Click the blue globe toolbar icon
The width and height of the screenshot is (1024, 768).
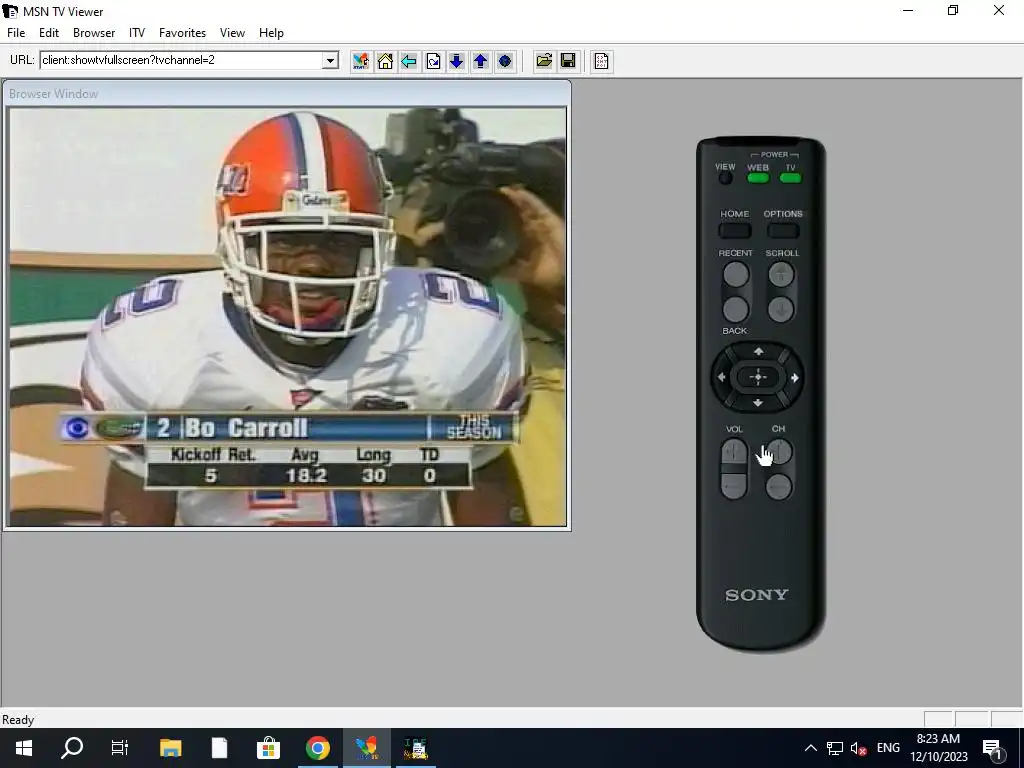point(505,61)
